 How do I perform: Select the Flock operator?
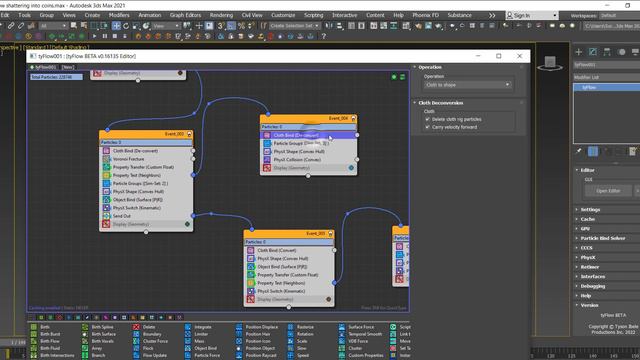(143, 348)
